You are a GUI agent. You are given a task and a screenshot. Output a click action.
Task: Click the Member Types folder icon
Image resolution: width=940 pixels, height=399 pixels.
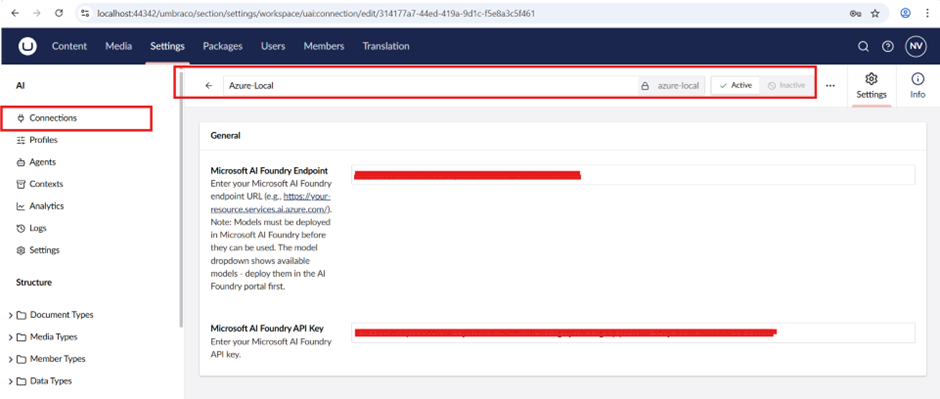tap(22, 359)
